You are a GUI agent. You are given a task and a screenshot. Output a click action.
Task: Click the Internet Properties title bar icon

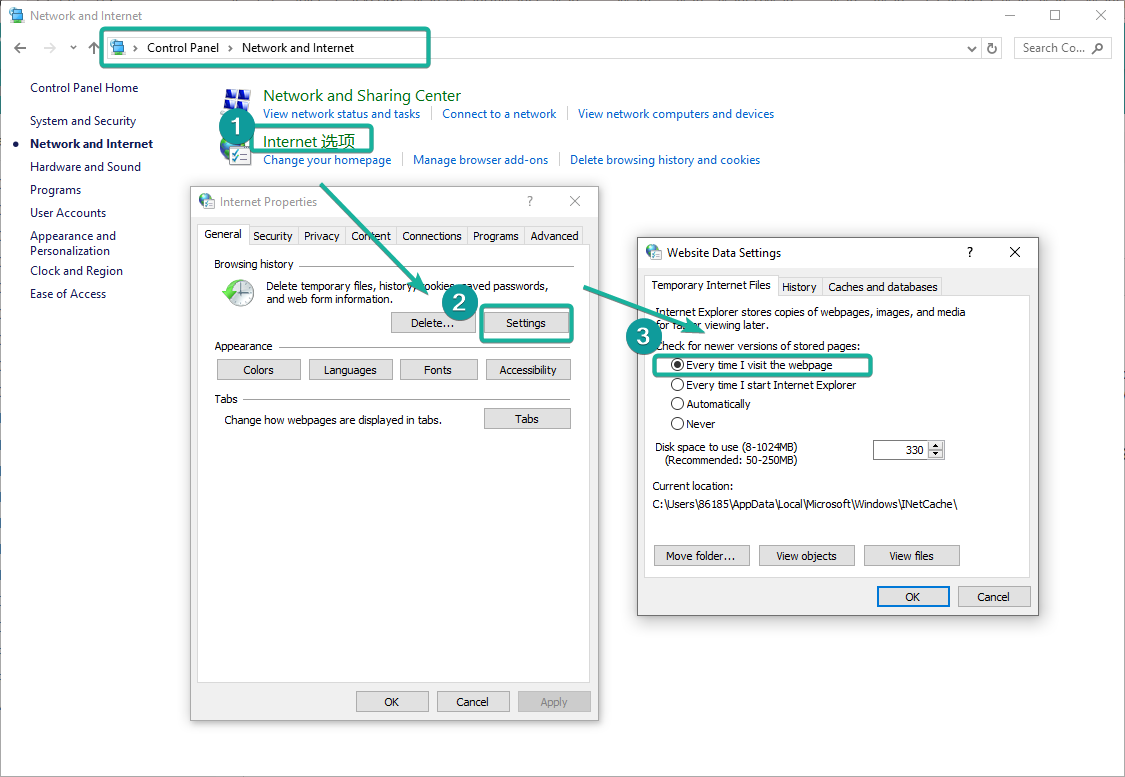click(207, 201)
